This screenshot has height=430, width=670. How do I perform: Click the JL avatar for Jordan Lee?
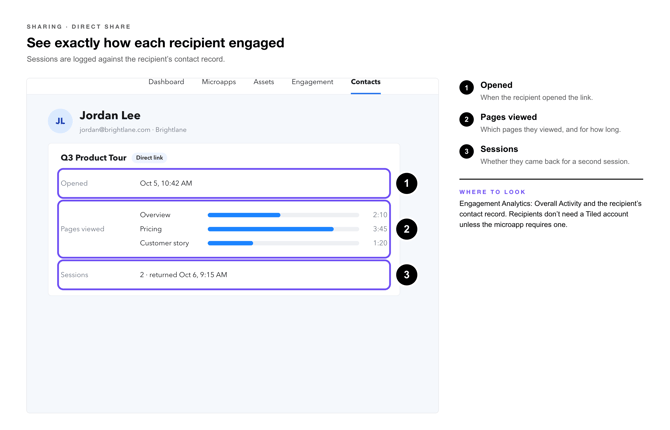tap(60, 121)
